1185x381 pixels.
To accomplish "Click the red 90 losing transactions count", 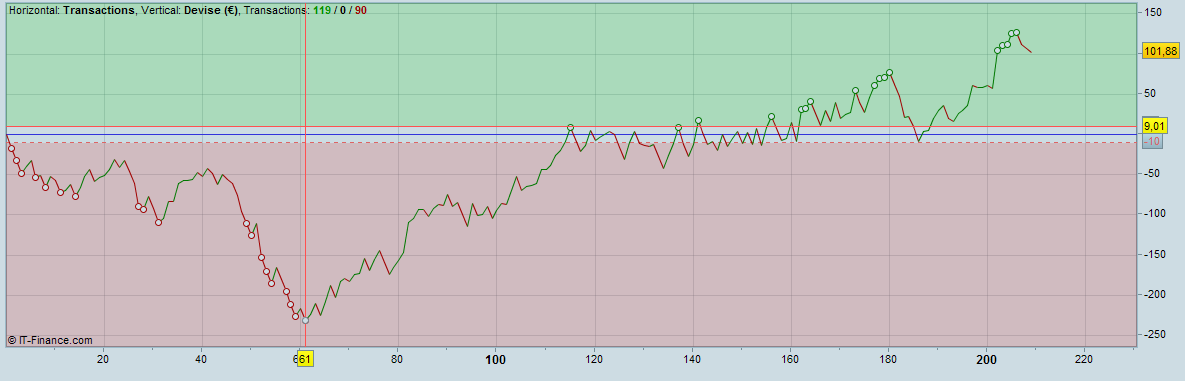I will 361,11.
